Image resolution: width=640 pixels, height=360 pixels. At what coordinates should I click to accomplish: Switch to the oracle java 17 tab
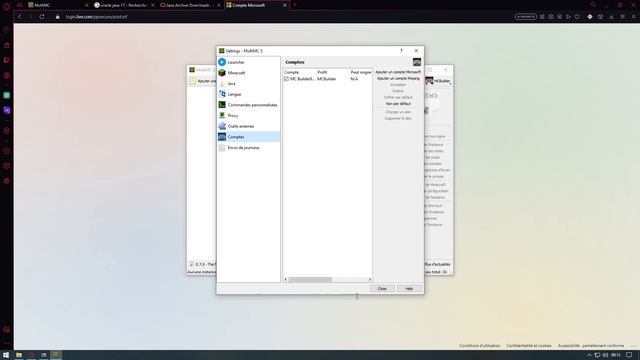pyautogui.click(x=124, y=5)
